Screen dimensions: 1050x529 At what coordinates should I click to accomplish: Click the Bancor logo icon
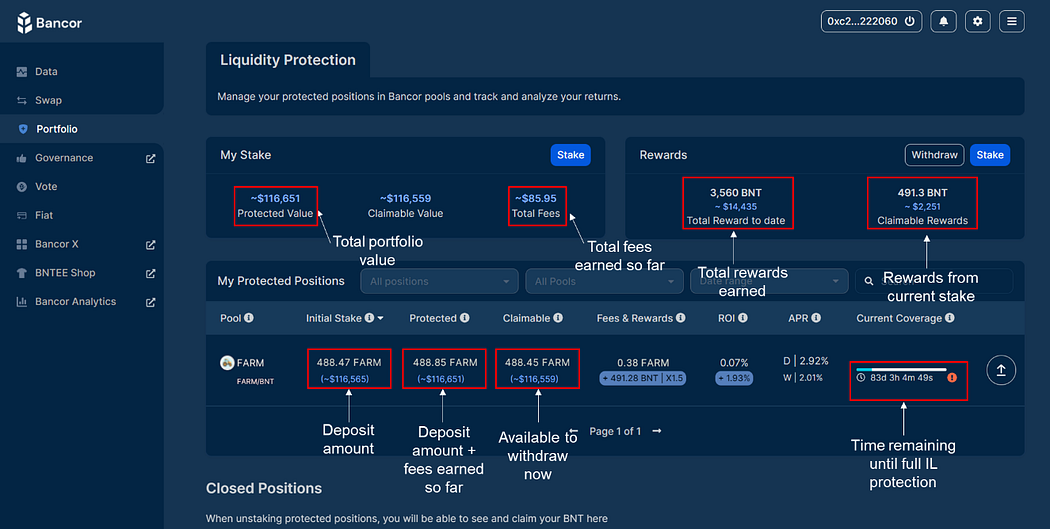24,23
